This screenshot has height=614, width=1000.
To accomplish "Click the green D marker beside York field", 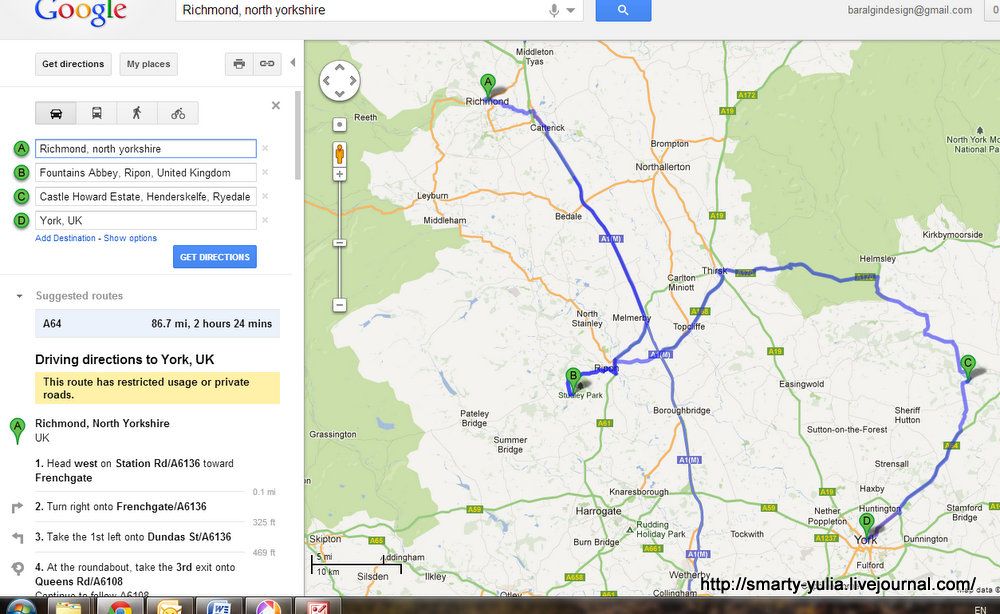I will [22, 221].
